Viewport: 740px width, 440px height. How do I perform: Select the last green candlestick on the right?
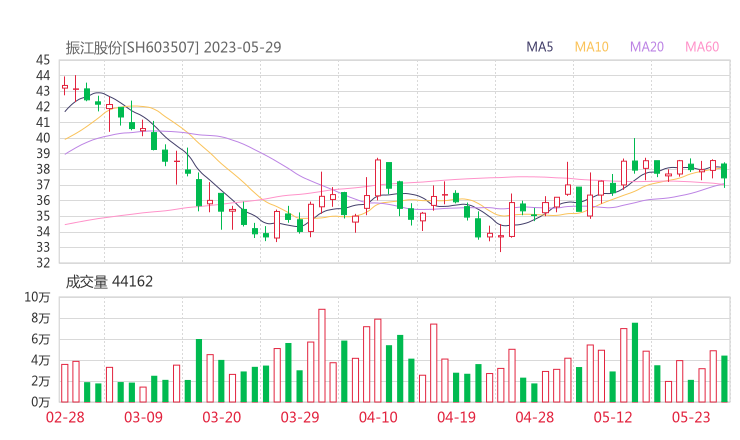[724, 175]
